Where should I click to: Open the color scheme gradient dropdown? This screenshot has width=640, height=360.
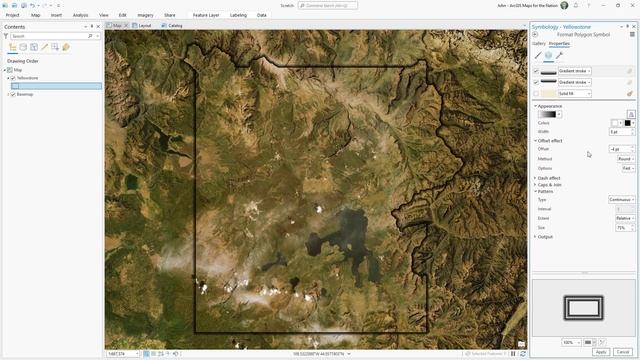(550, 114)
